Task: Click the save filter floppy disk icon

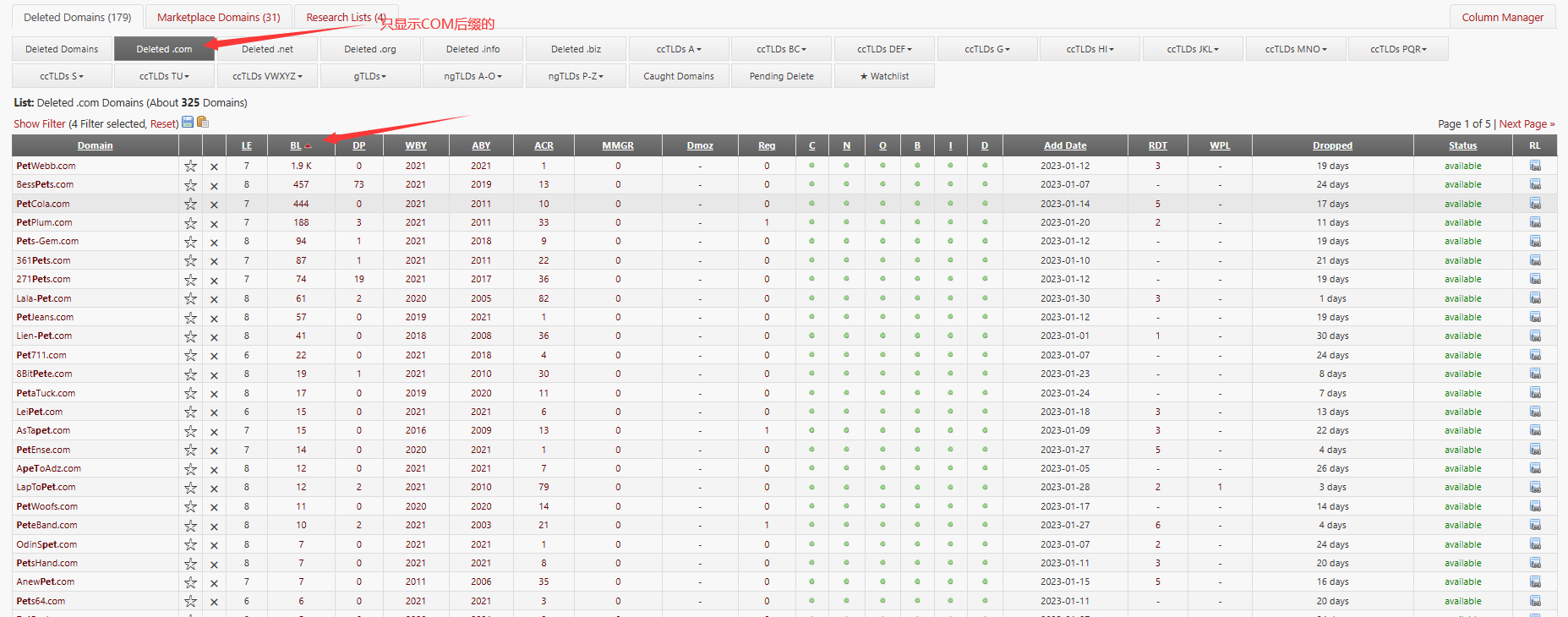Action: click(188, 123)
